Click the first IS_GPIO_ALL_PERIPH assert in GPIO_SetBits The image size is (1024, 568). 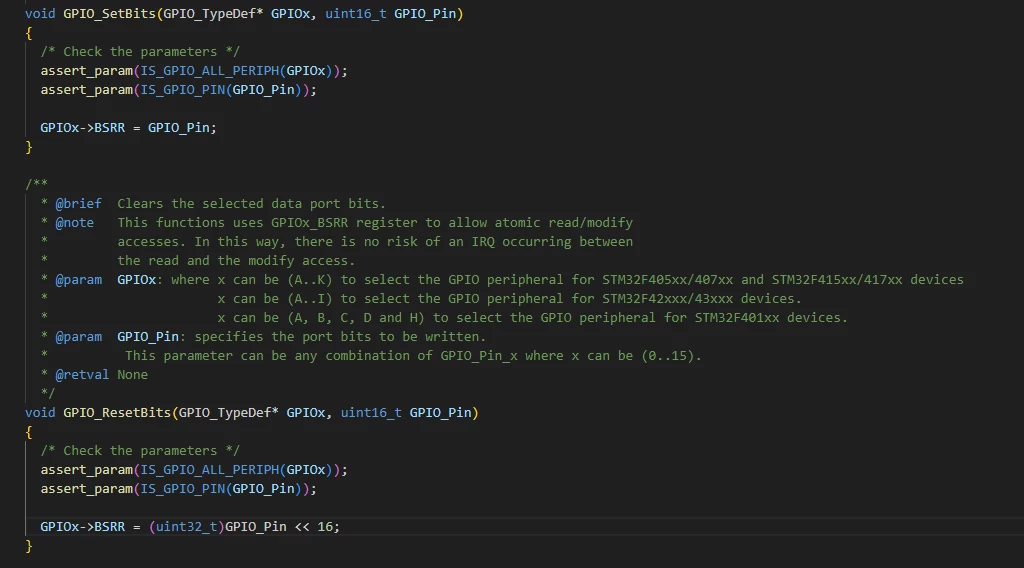194,71
